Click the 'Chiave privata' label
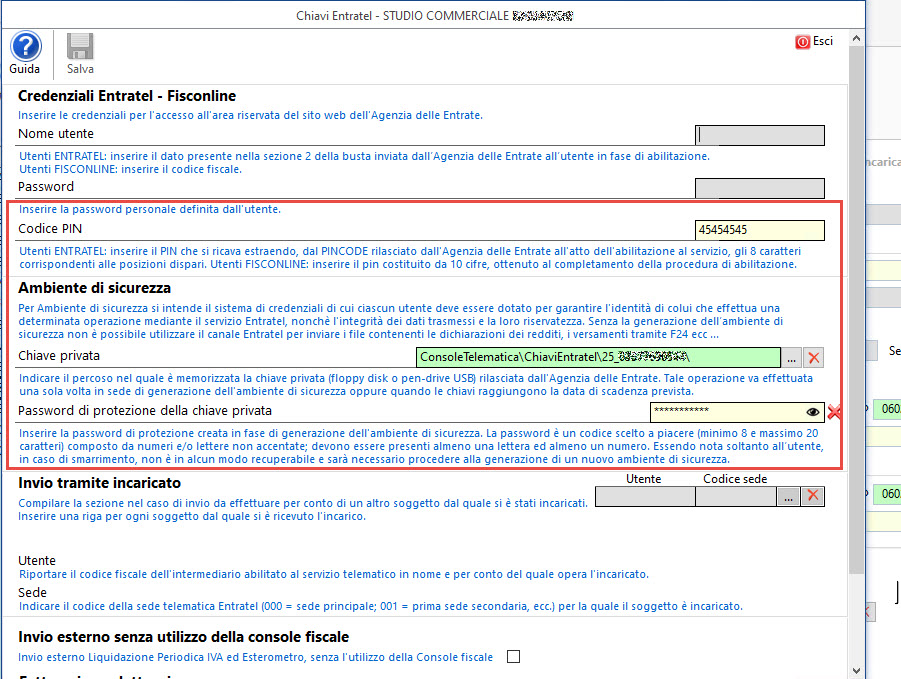The width and height of the screenshot is (901, 679). pos(59,356)
